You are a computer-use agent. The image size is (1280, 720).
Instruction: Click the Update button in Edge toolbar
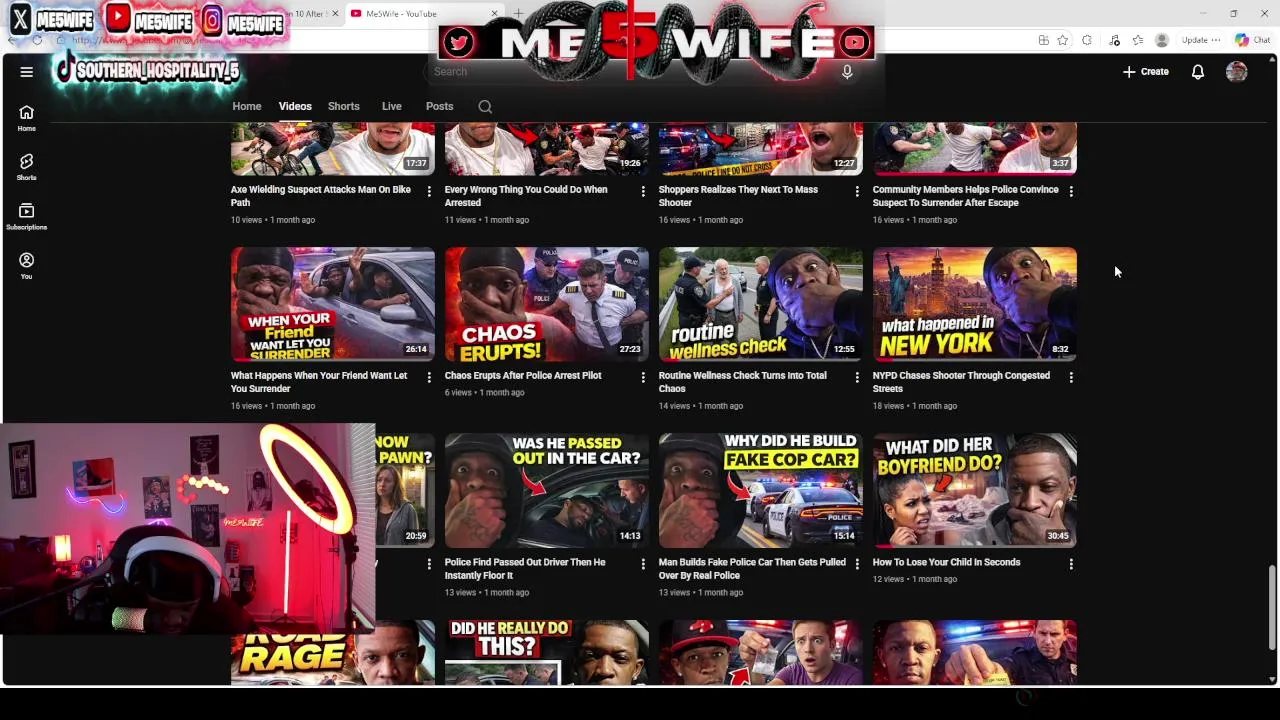[1200, 40]
